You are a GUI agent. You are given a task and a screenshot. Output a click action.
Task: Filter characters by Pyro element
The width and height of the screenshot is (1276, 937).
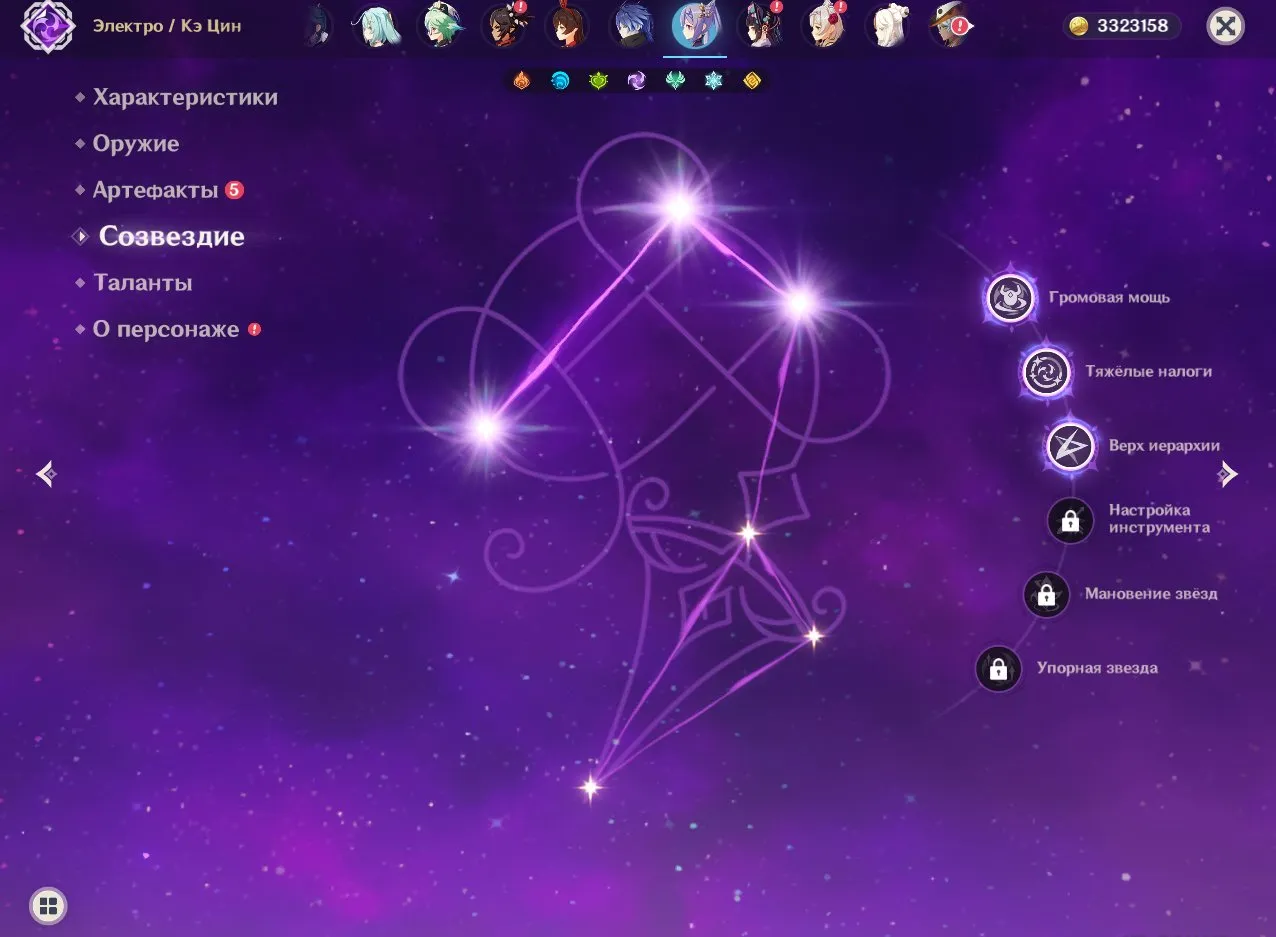pos(521,81)
